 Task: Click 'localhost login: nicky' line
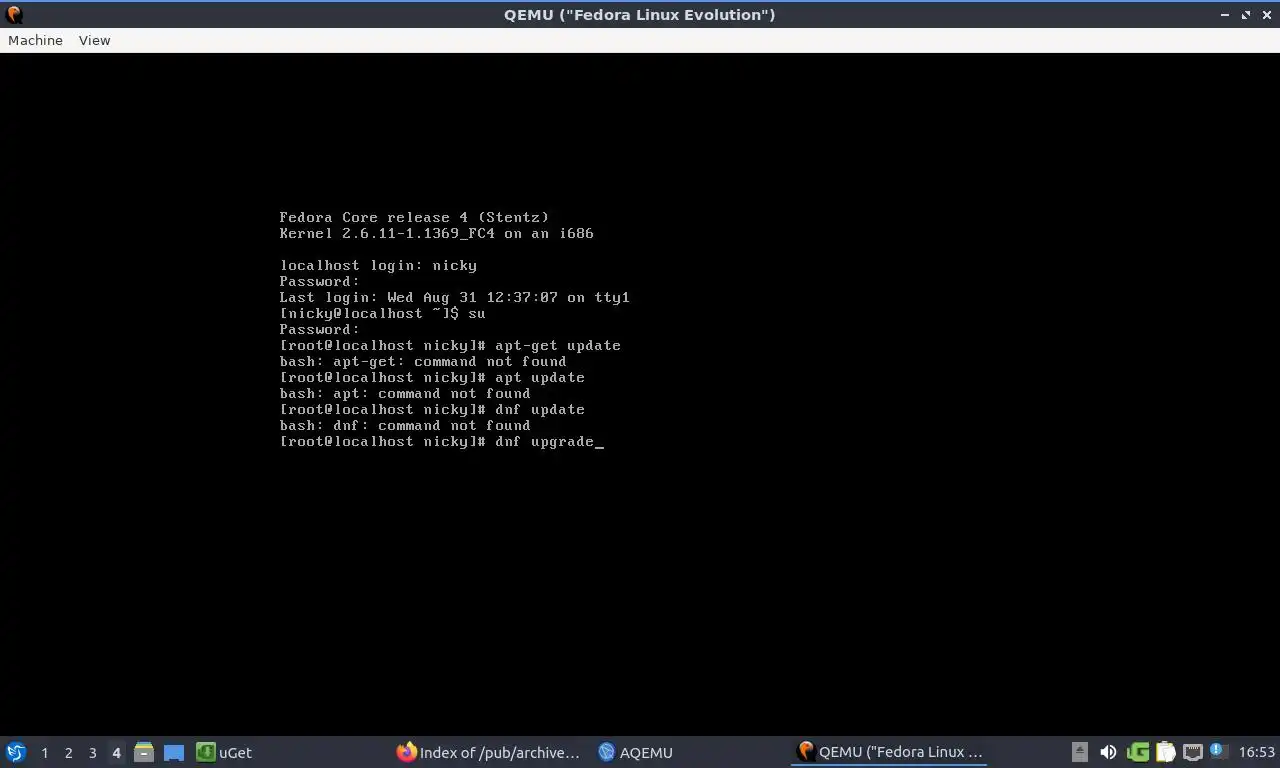click(378, 265)
